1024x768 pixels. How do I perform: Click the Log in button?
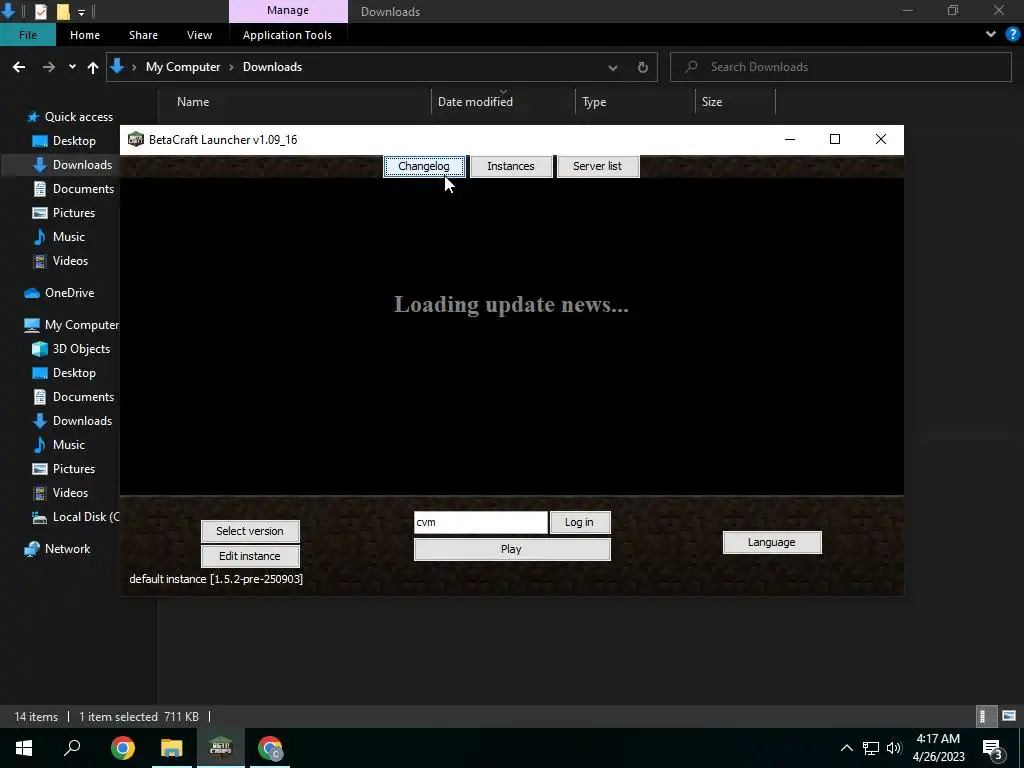[x=580, y=522]
